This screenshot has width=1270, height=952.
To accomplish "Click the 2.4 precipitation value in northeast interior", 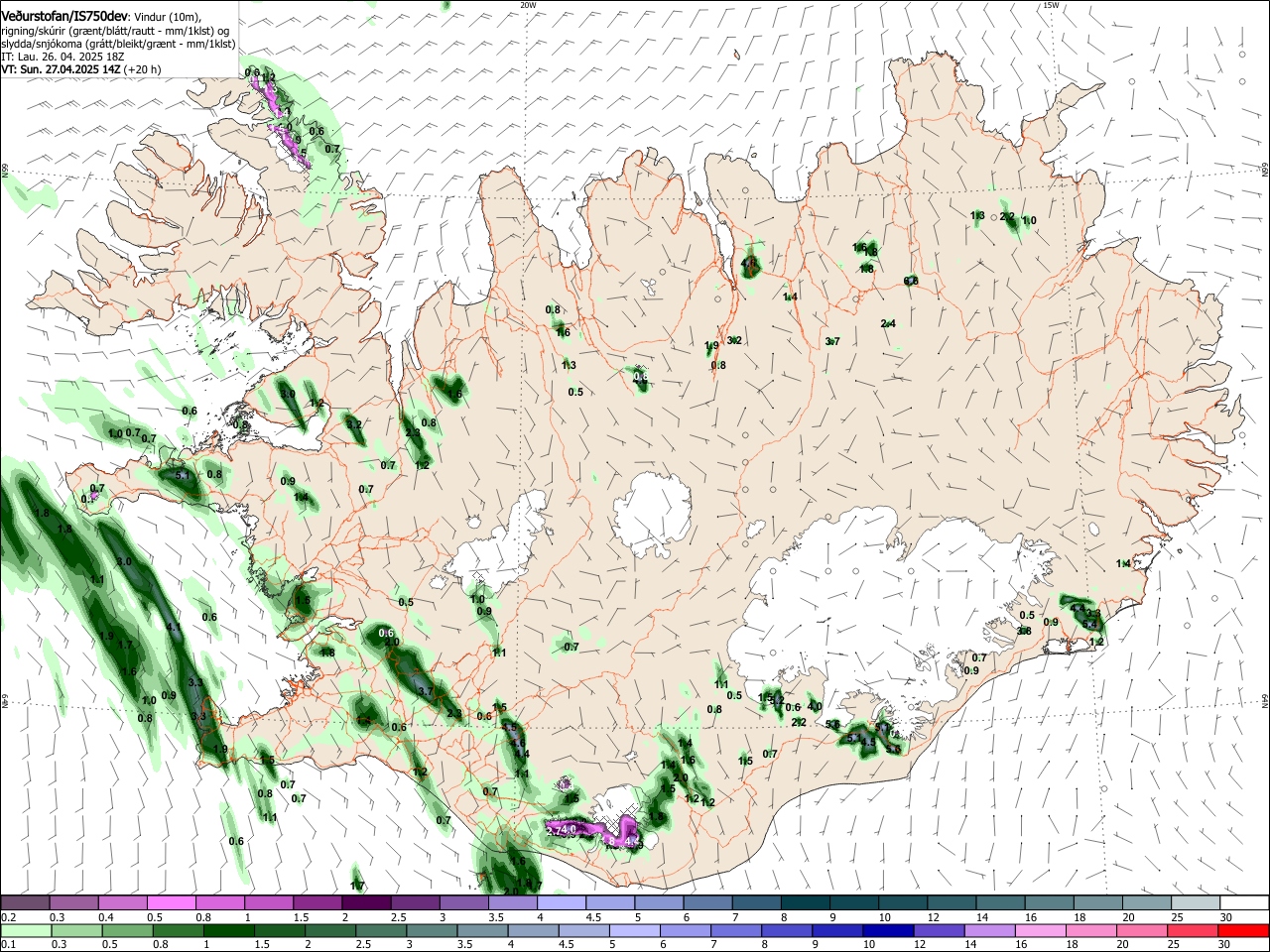I will pyautogui.click(x=888, y=323).
